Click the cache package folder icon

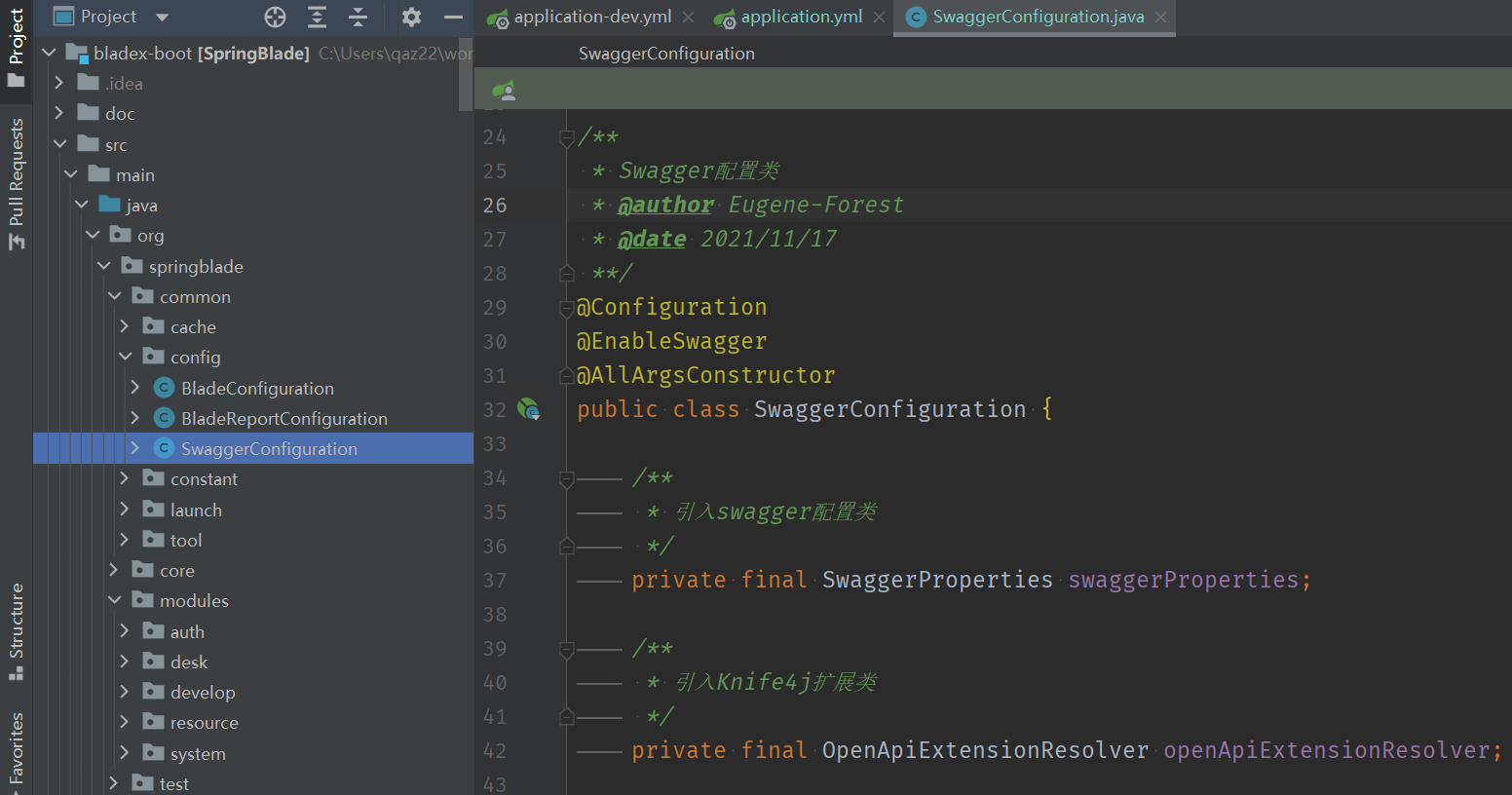point(153,326)
